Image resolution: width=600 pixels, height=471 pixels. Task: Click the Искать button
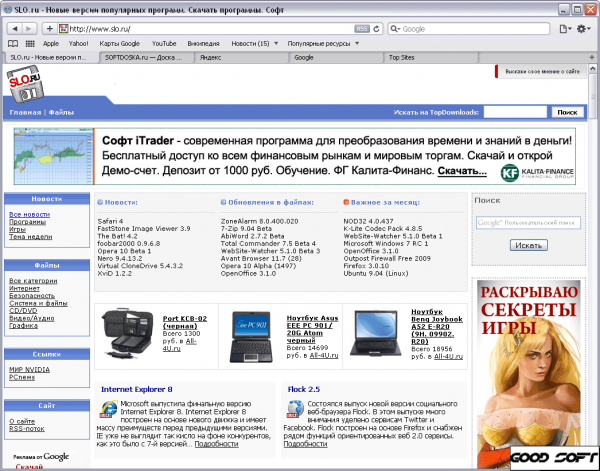point(528,245)
